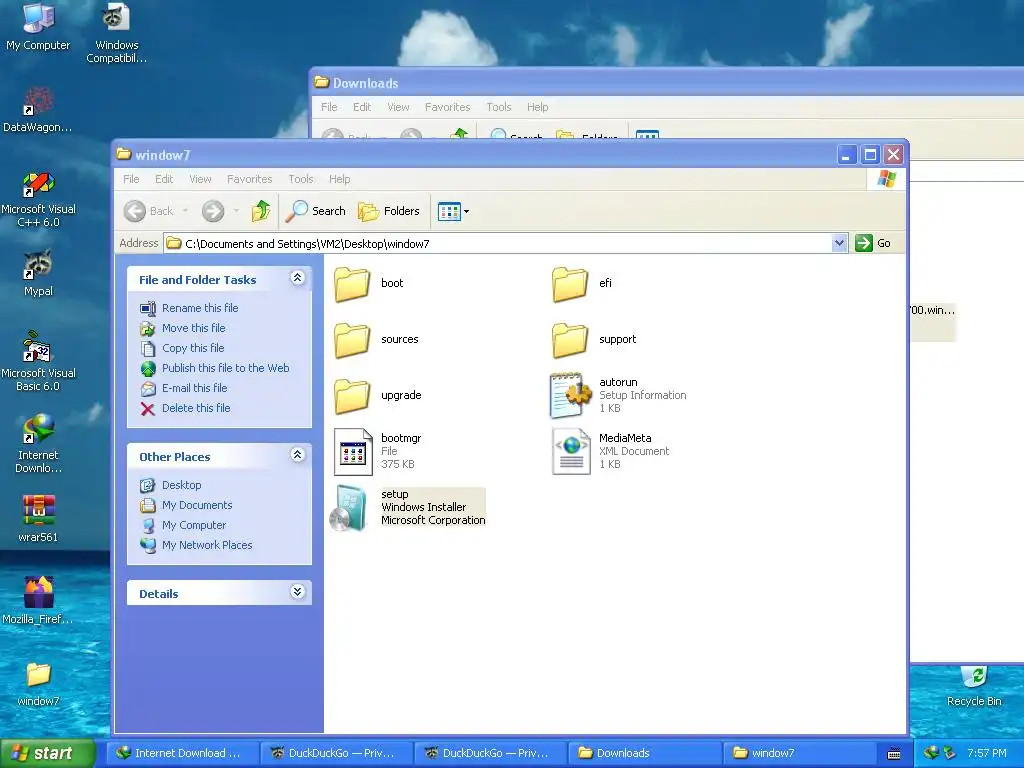Image resolution: width=1024 pixels, height=768 pixels.
Task: Select the autorun setup information file icon
Action: tap(569, 395)
